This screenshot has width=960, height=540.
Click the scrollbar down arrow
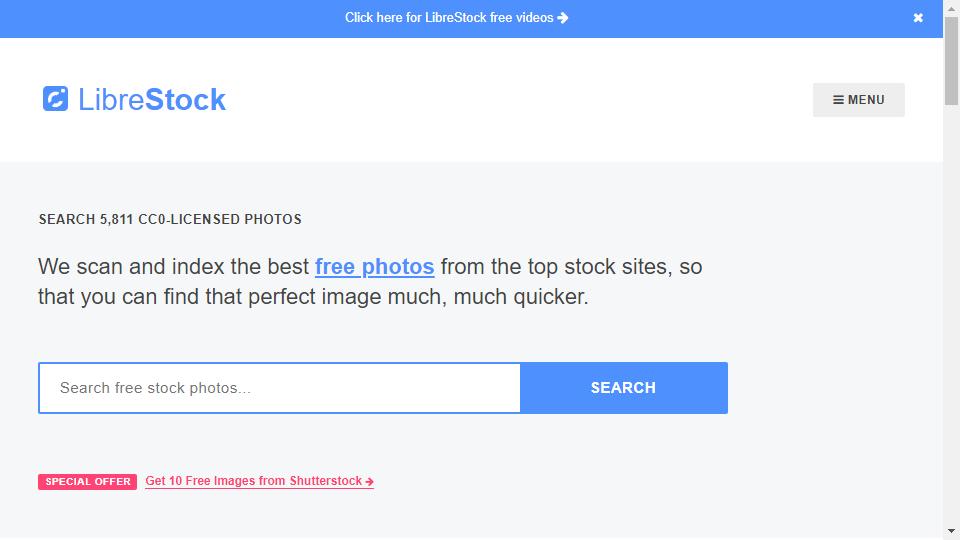(951, 531)
